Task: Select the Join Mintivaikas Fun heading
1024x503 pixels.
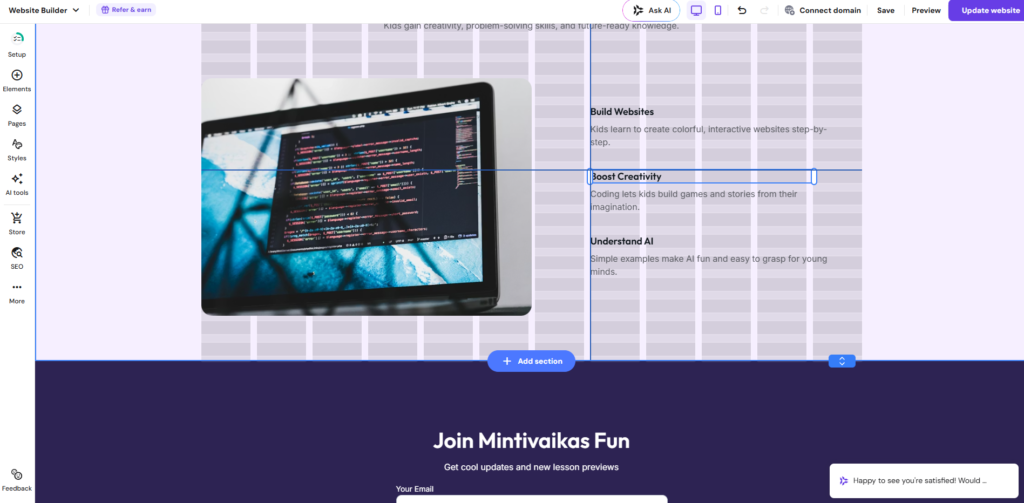Action: tap(532, 440)
